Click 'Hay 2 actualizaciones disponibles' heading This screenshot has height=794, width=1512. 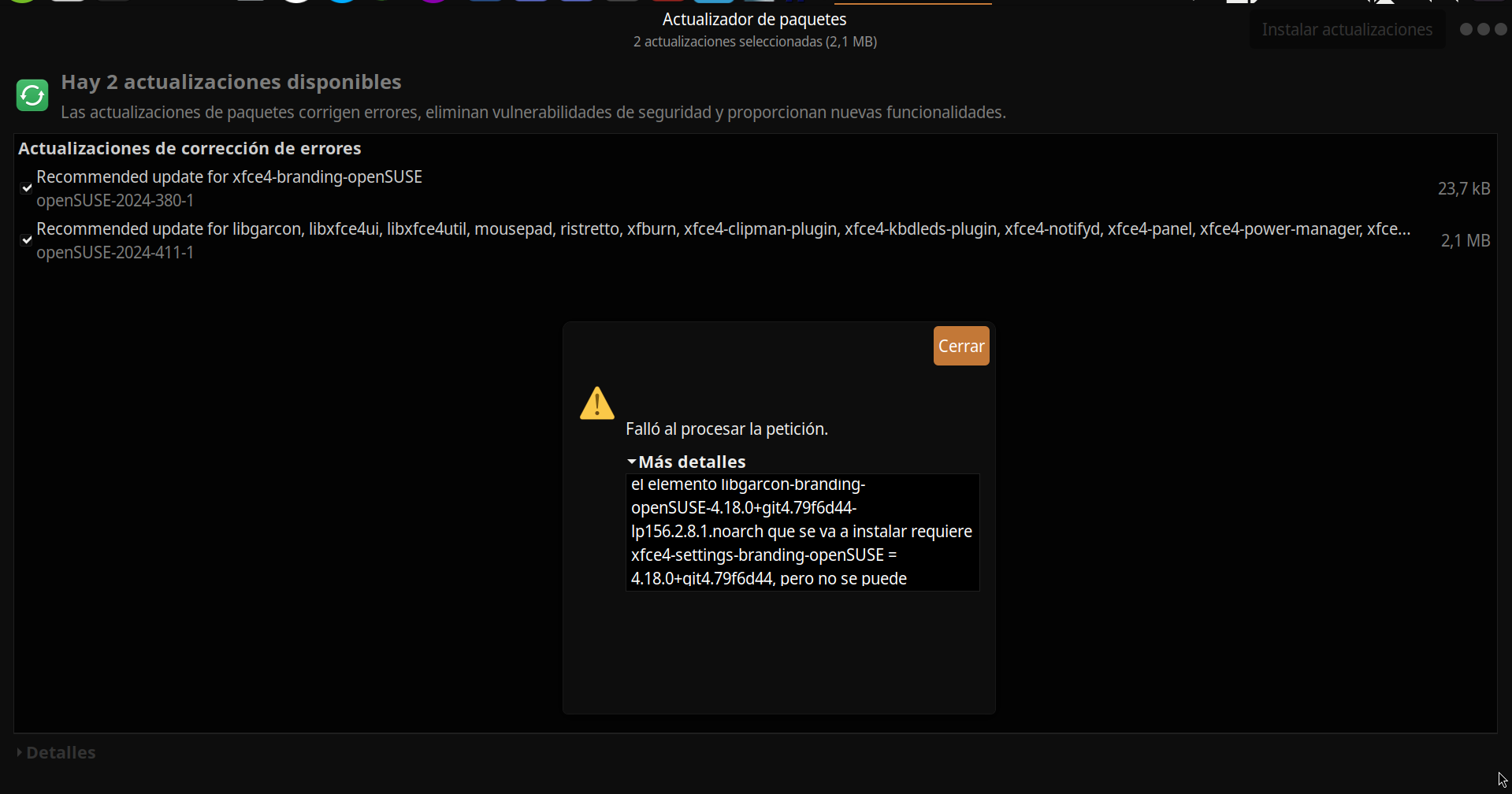pos(231,82)
